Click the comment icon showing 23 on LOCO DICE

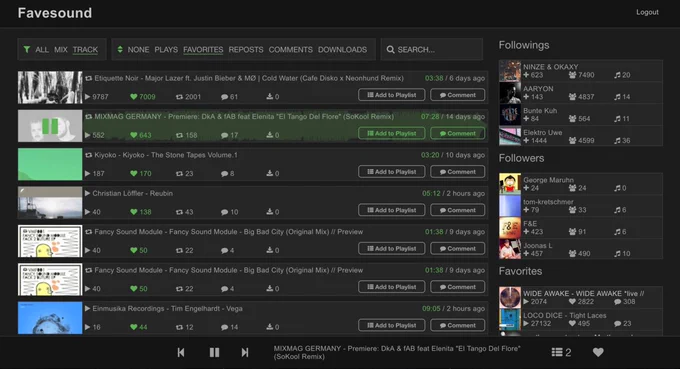click(618, 323)
